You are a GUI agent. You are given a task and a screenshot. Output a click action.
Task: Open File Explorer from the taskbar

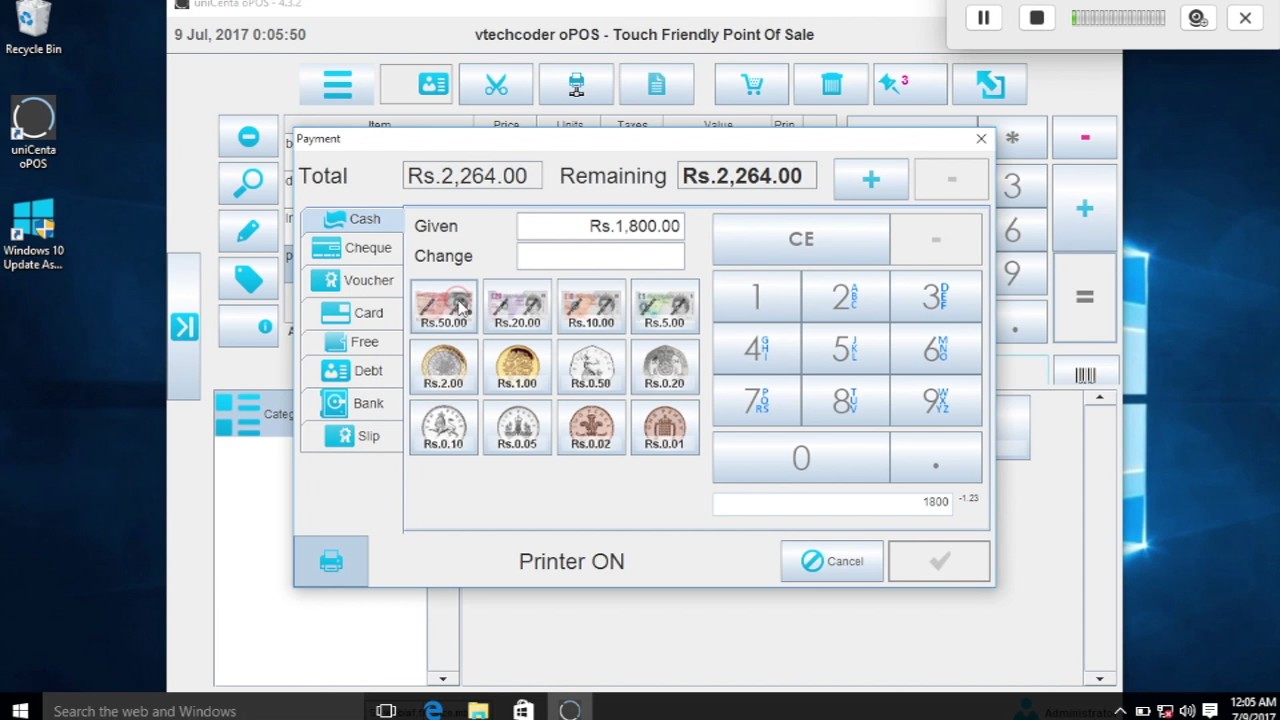[x=478, y=711]
